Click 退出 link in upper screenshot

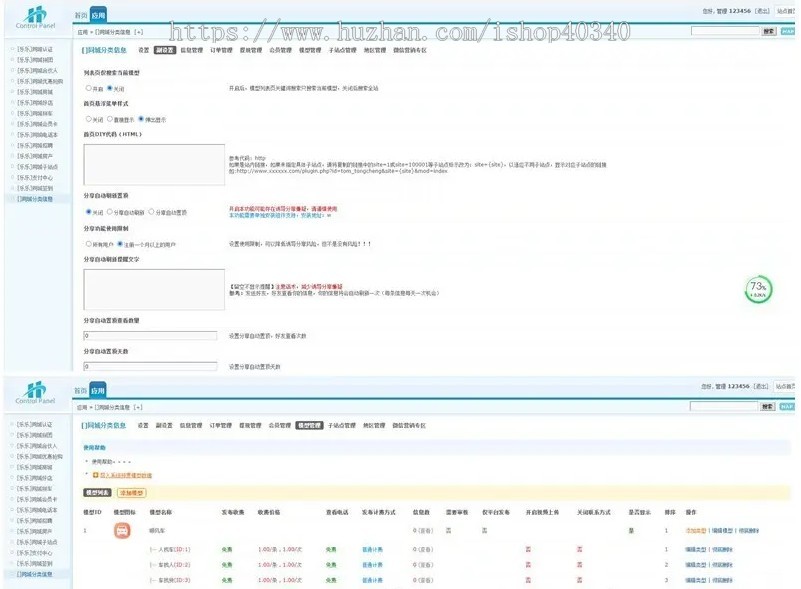[762, 11]
